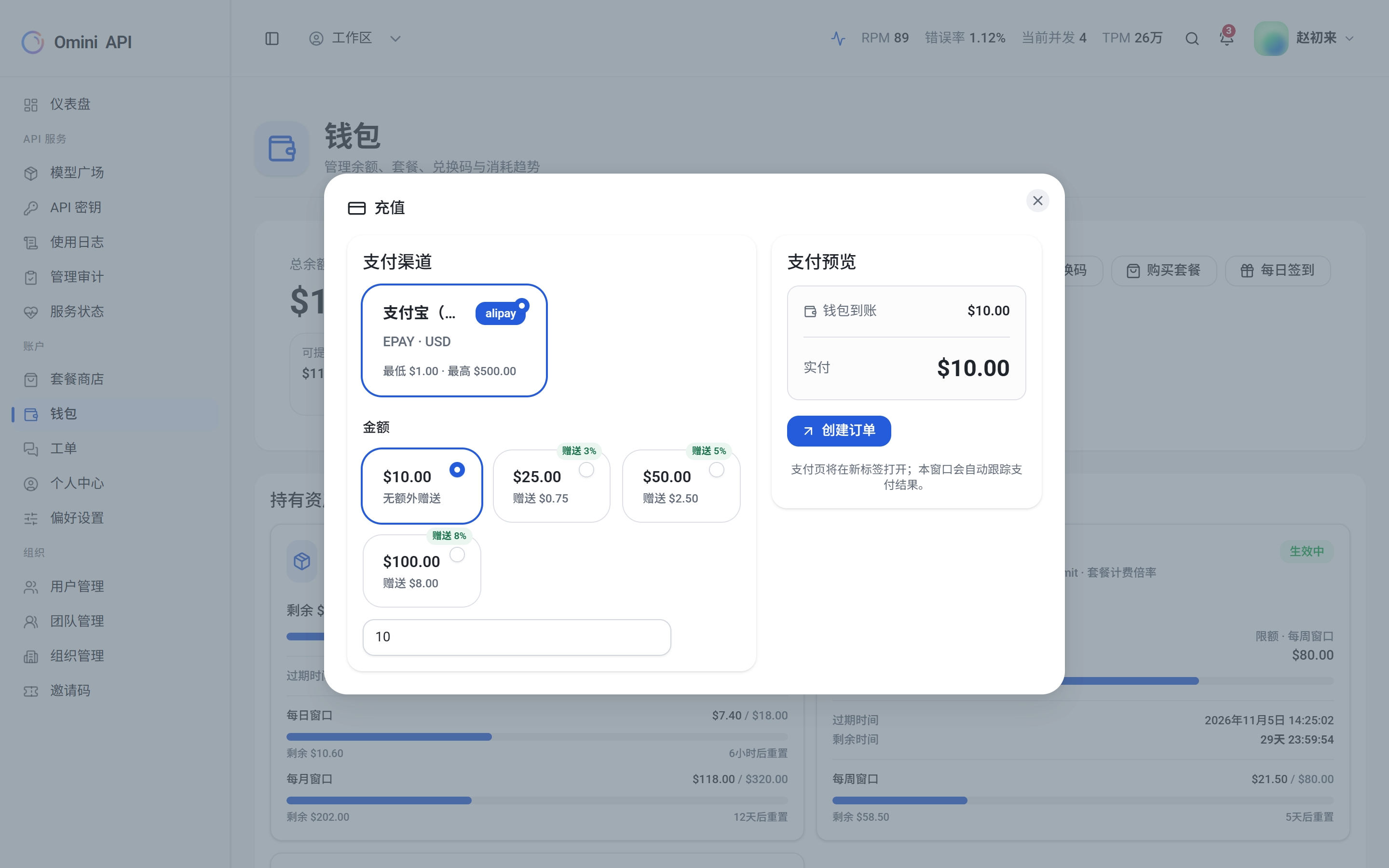The image size is (1389, 868).
Task: Open the 赵初来 user account menu
Action: tap(1305, 39)
